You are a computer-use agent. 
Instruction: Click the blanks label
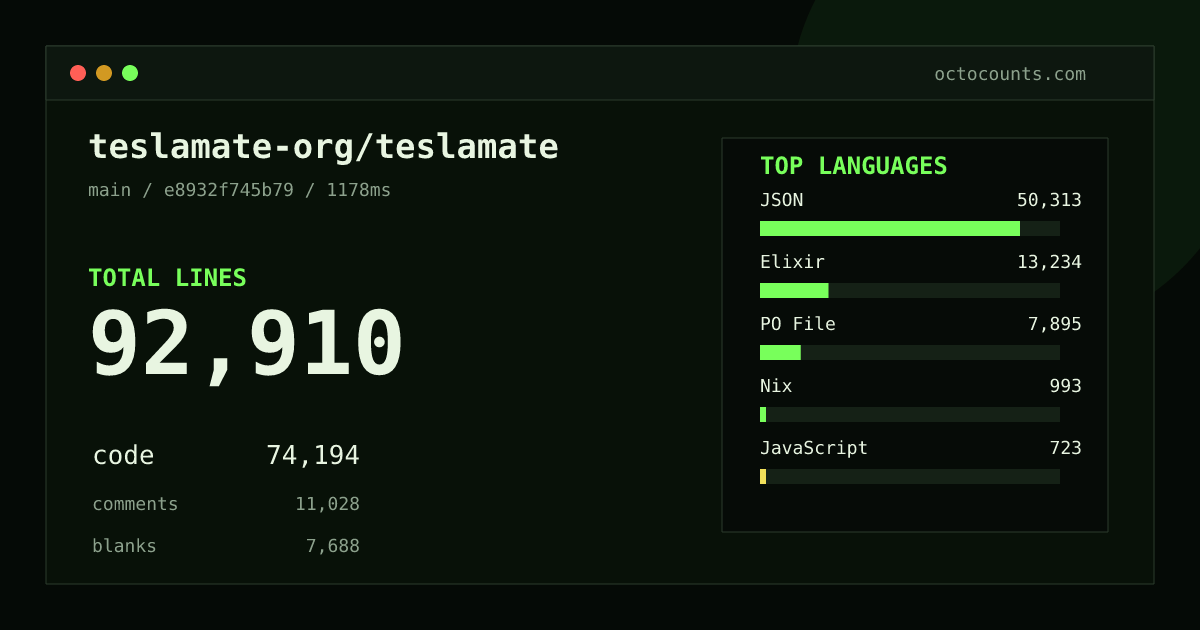(x=124, y=546)
